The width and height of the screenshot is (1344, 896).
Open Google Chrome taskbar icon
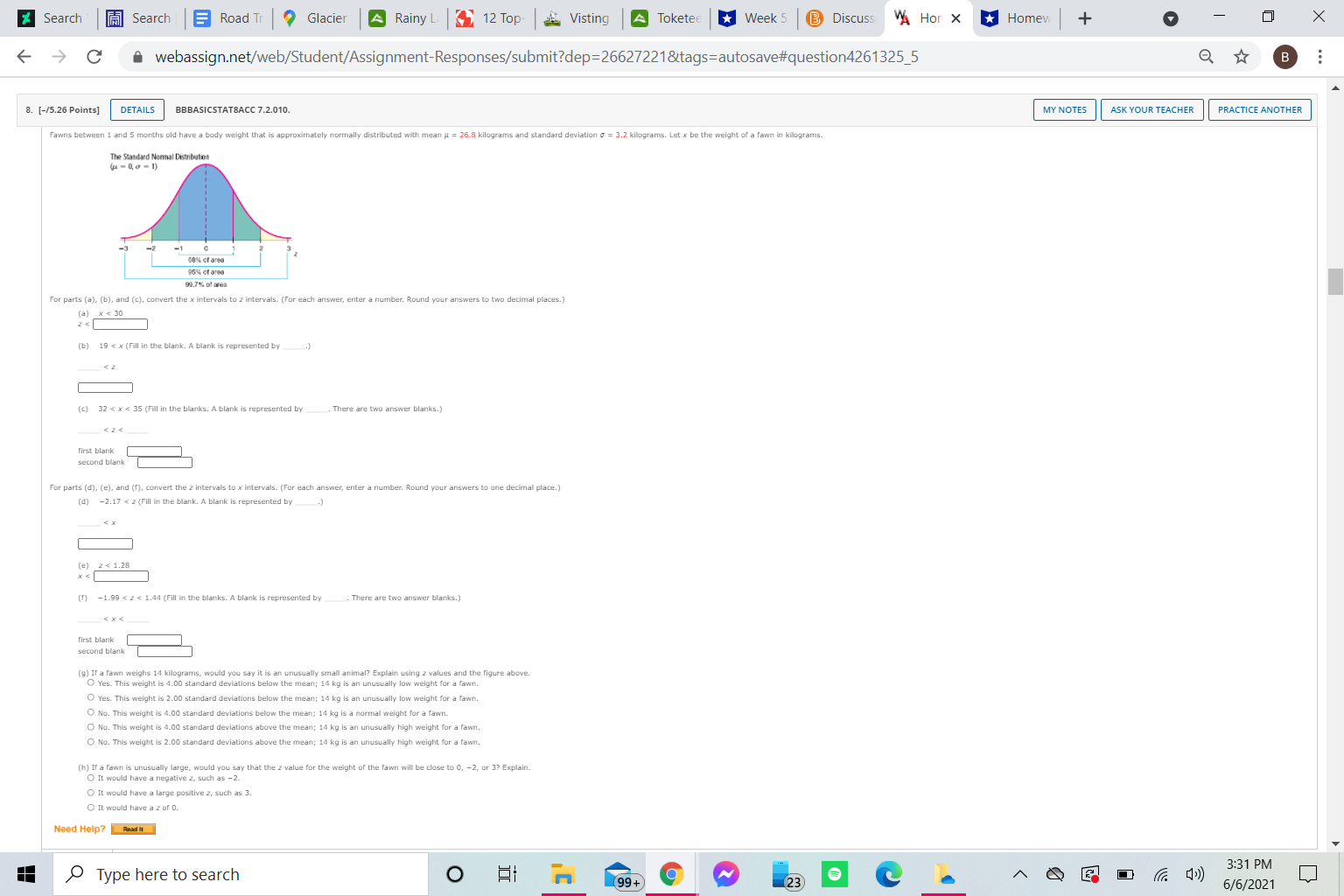click(x=671, y=874)
